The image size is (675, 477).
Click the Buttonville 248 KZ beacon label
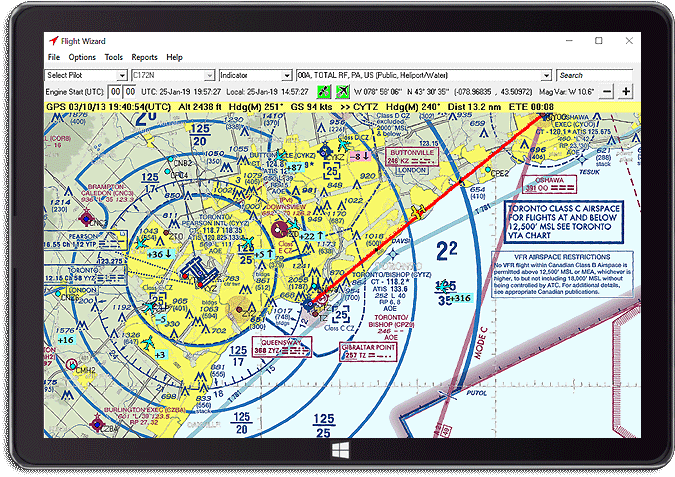[x=410, y=156]
